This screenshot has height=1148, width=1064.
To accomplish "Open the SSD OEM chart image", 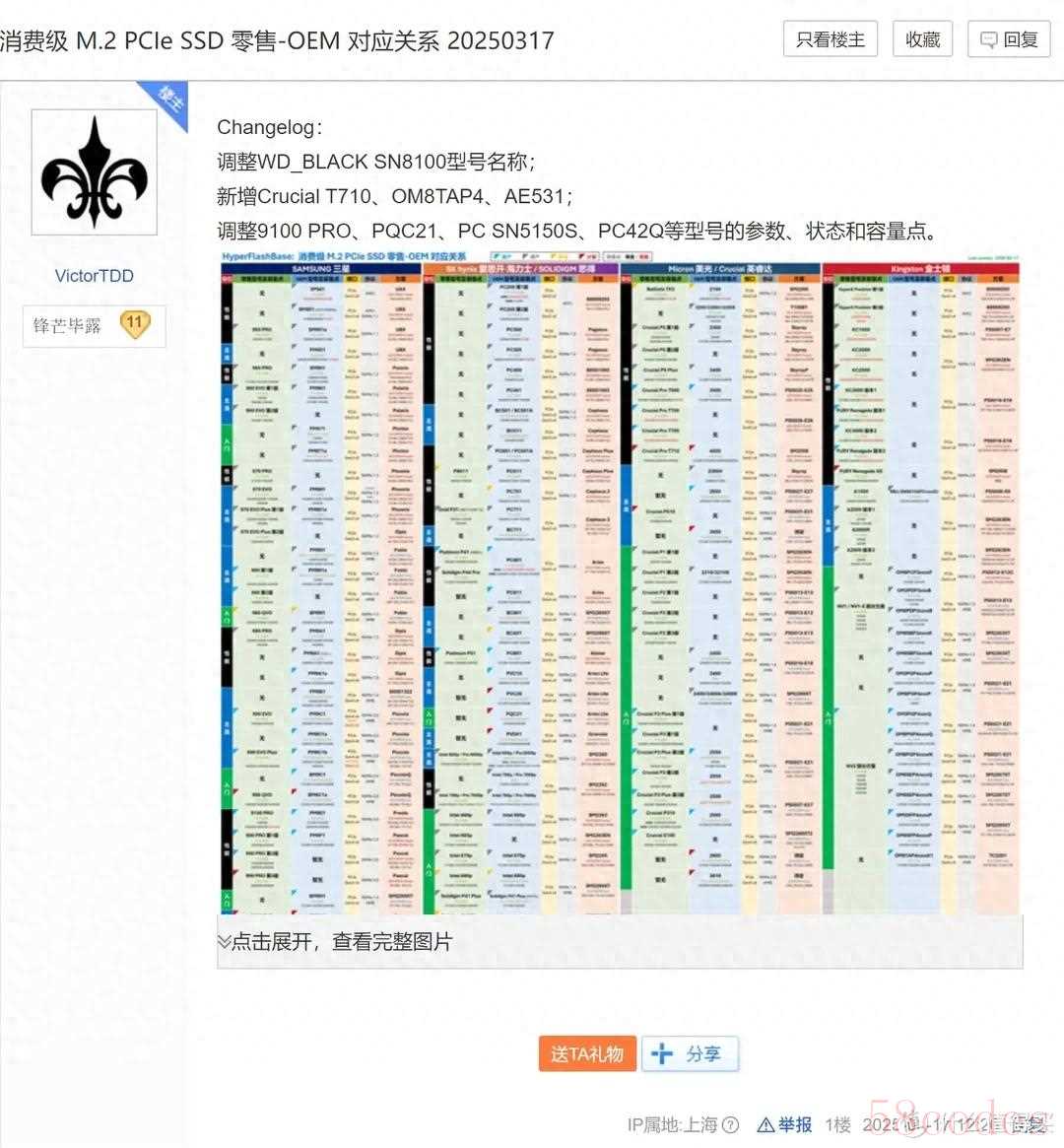I will [620, 582].
